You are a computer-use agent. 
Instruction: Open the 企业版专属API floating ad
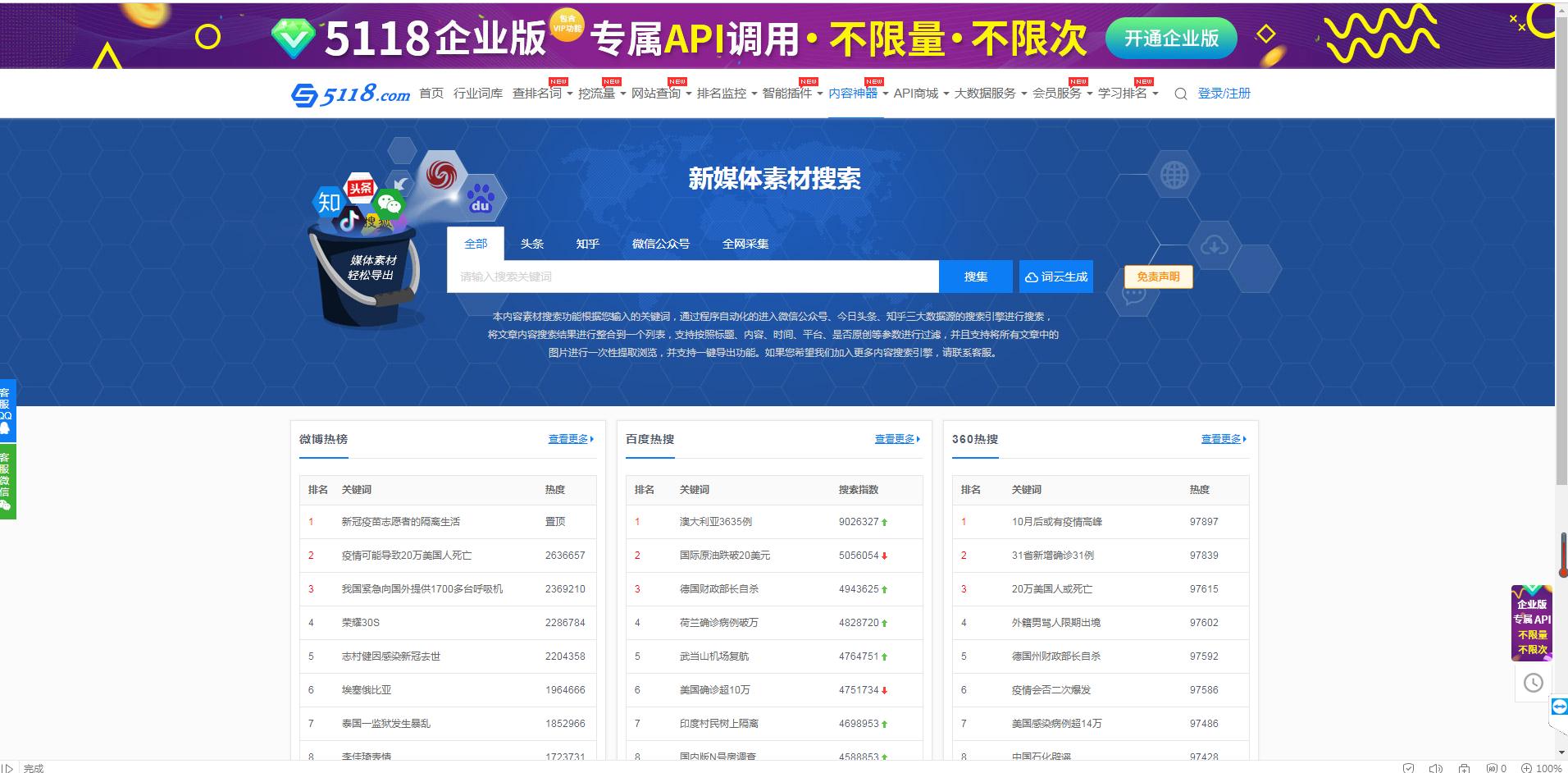1532,623
